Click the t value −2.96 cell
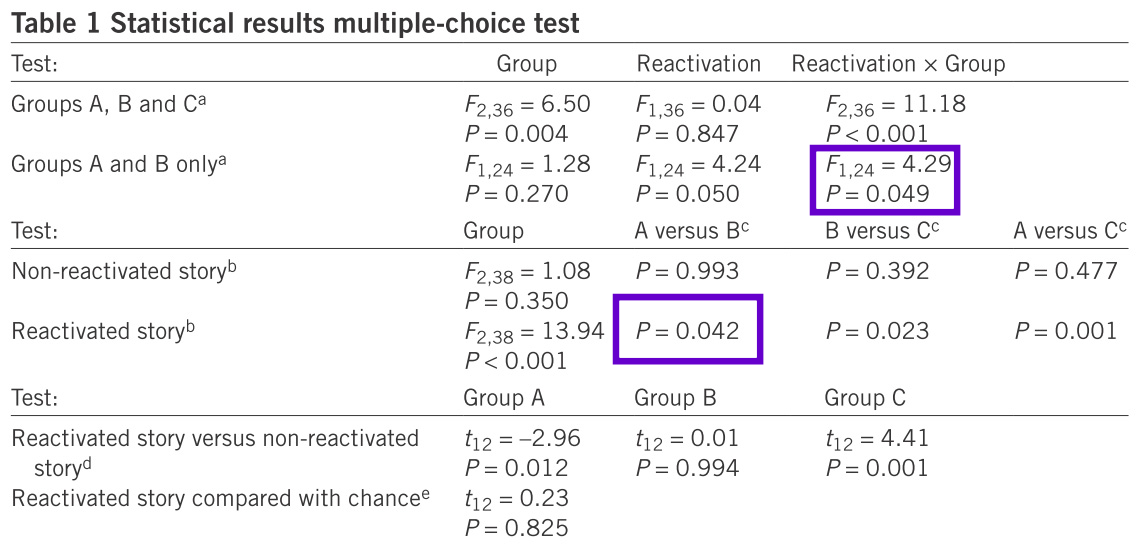The image size is (1144, 552). click(521, 438)
